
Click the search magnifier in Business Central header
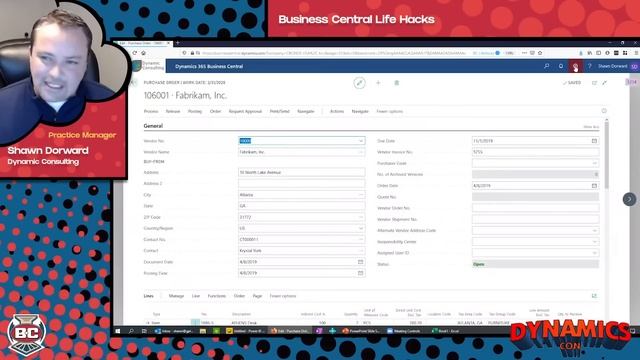[547, 66]
